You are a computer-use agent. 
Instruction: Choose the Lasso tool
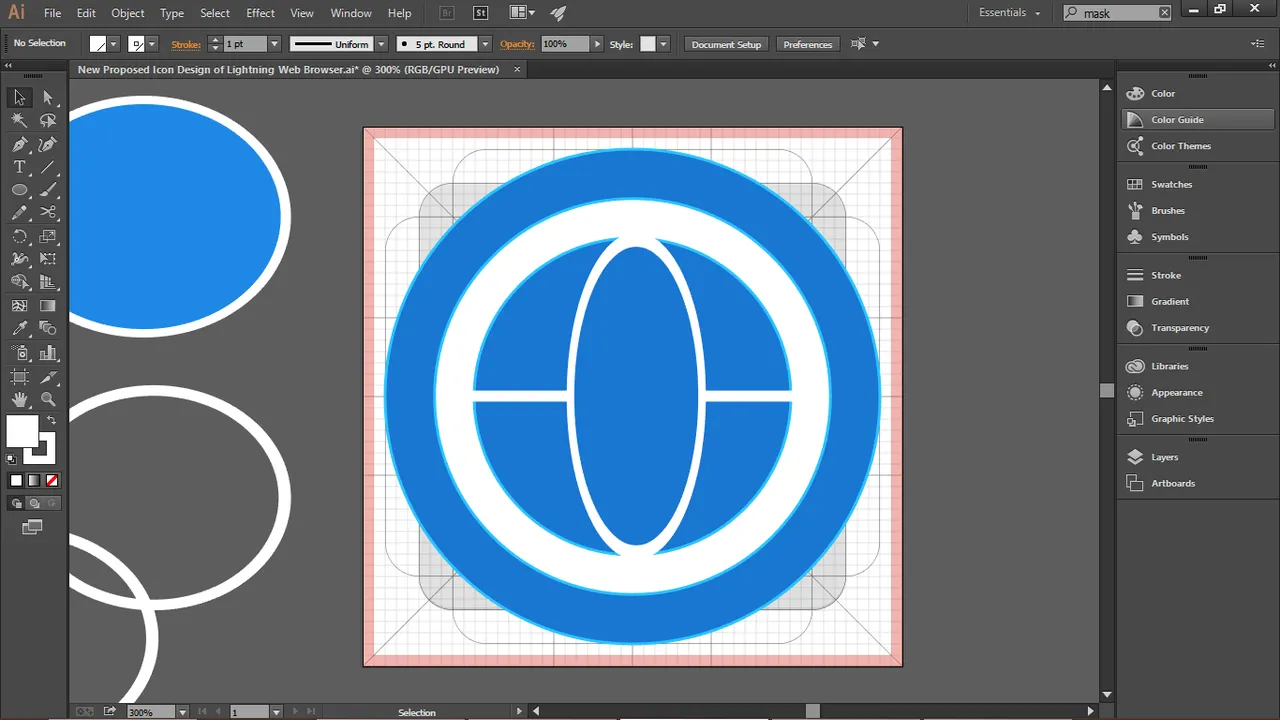point(48,120)
